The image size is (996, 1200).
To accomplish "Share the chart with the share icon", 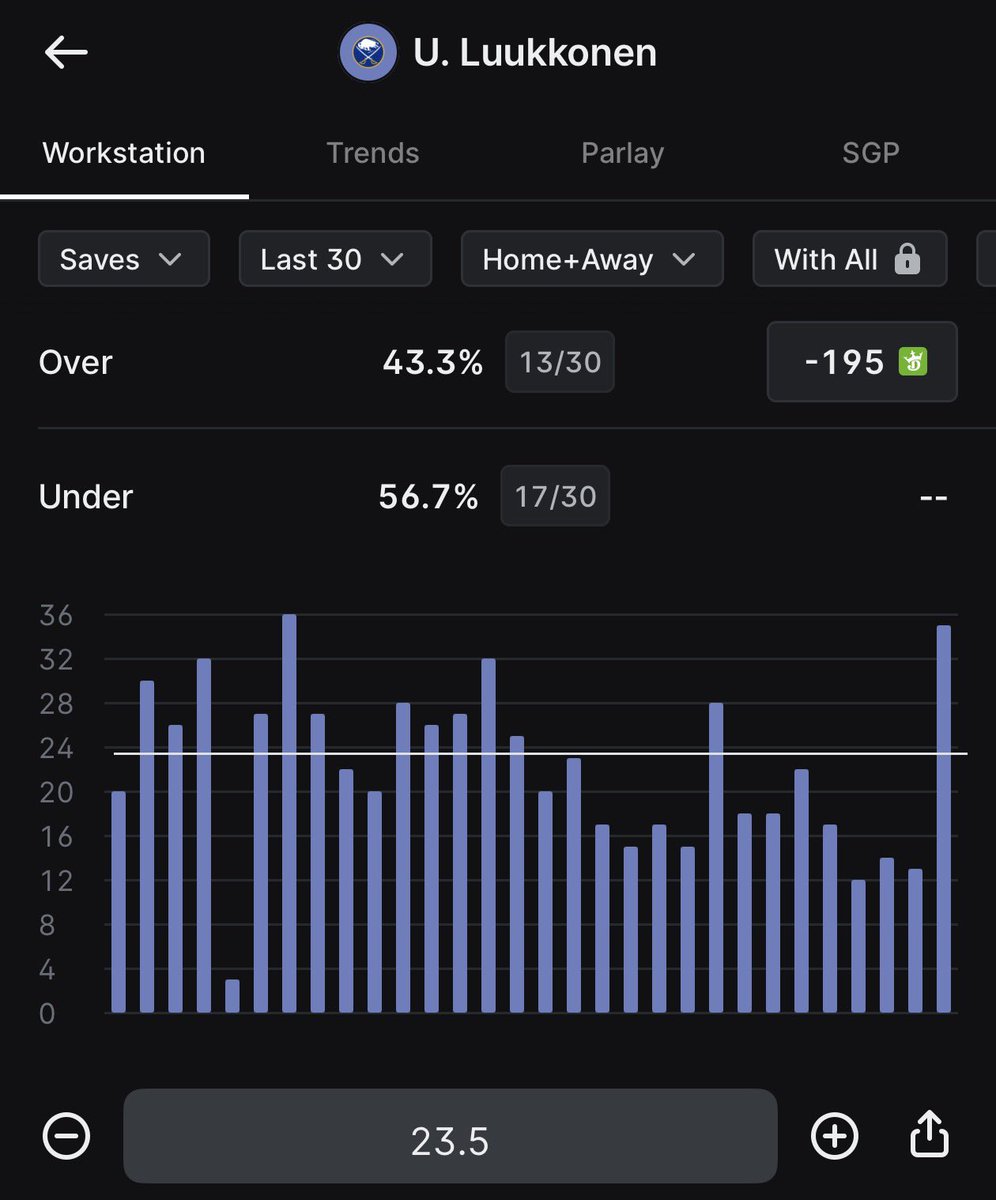I will [x=930, y=1134].
